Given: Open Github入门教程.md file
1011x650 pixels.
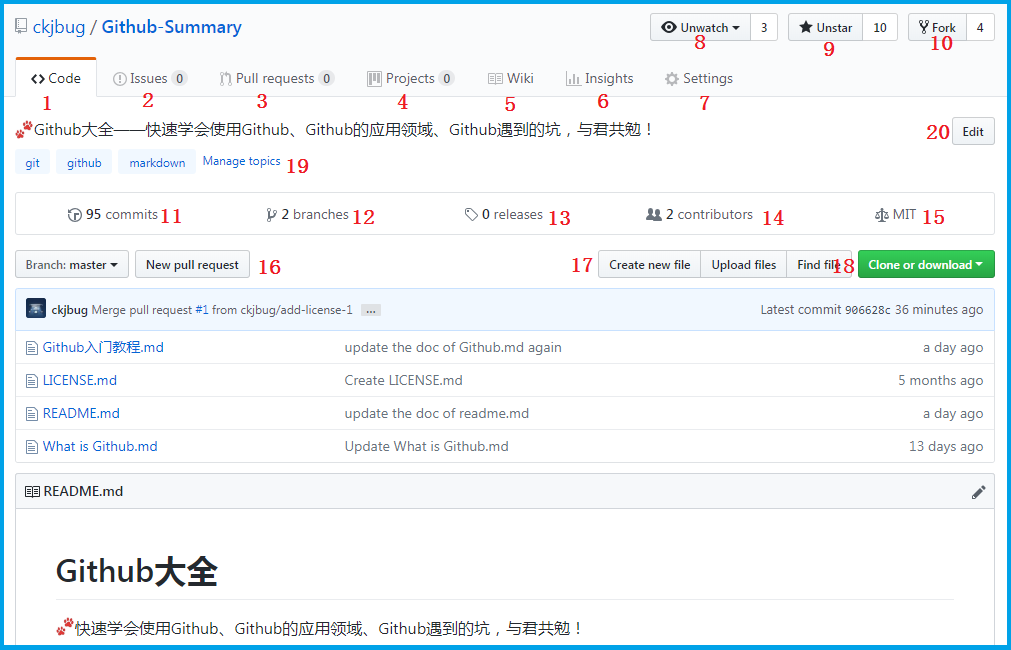Looking at the screenshot, I should click(103, 348).
